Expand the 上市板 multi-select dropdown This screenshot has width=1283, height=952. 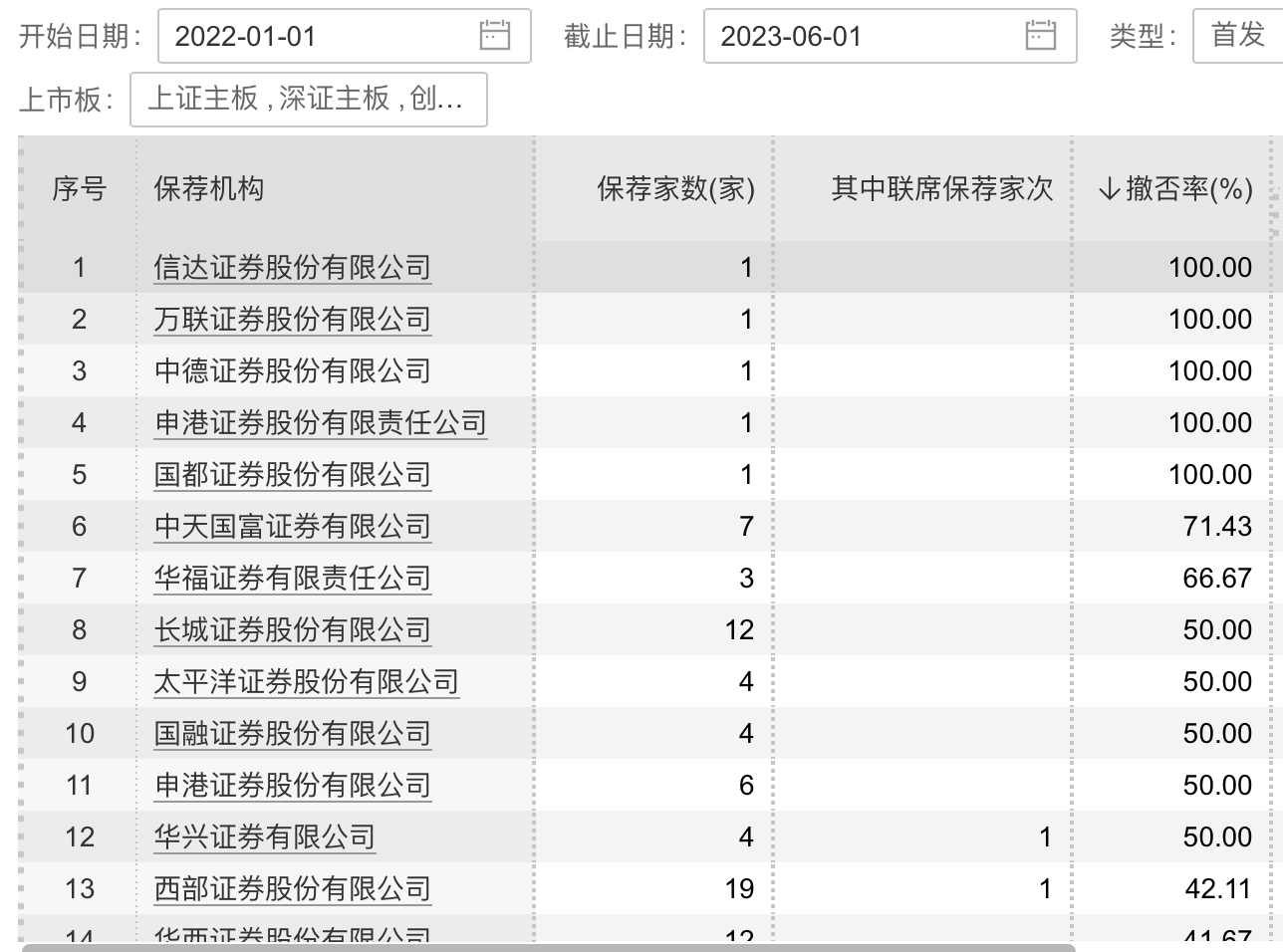coord(309,100)
